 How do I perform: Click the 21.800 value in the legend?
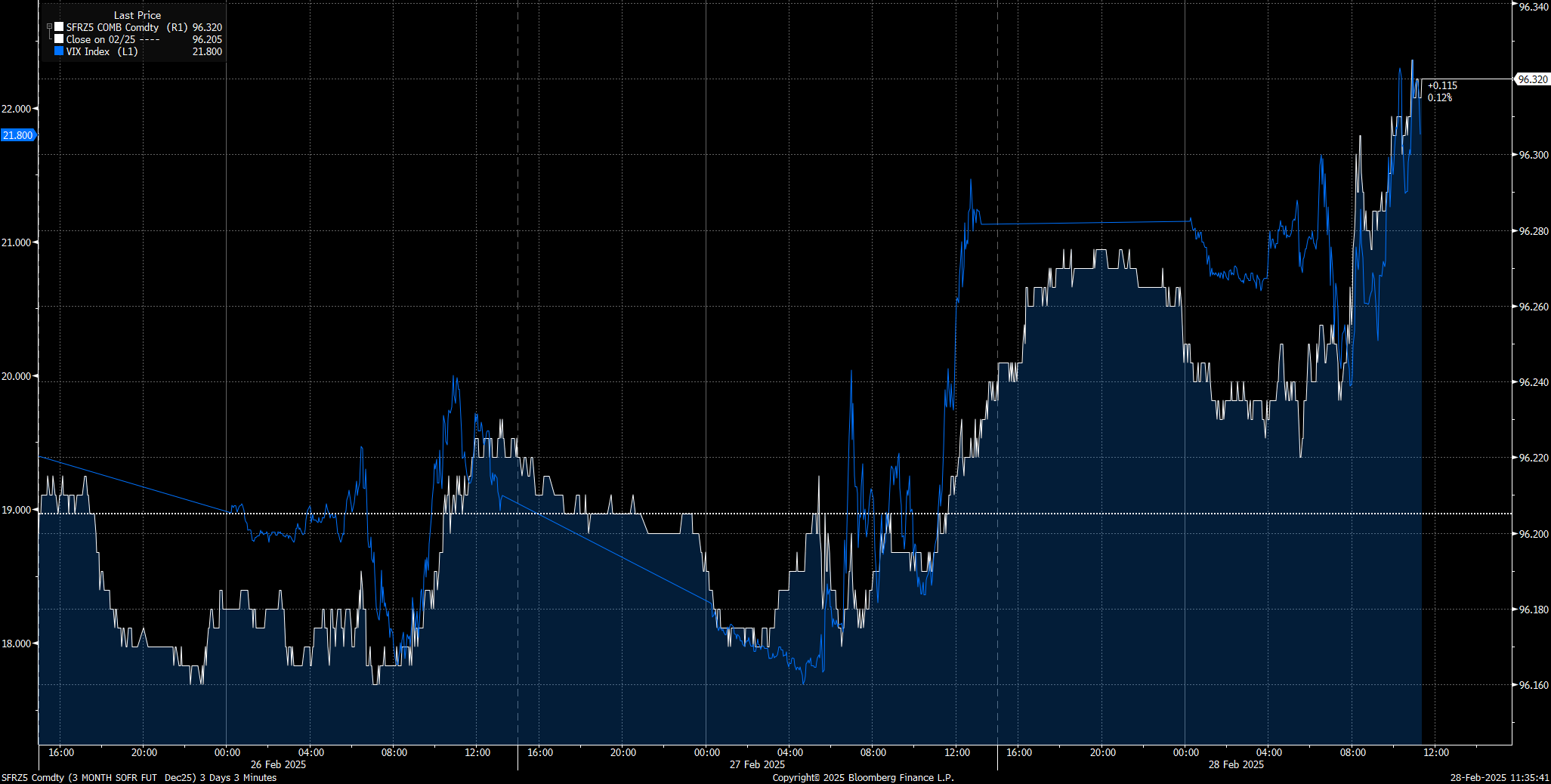pyautogui.click(x=207, y=51)
